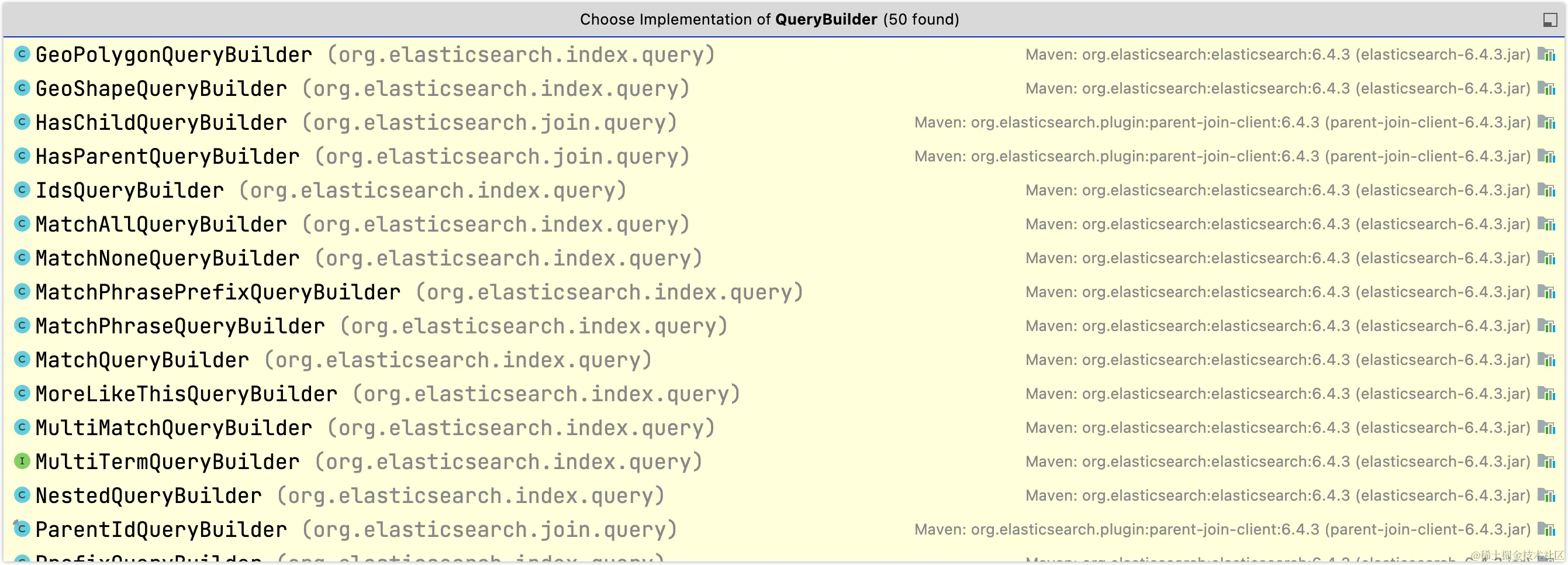
Task: Open MatchAllQueryBuilder implementation
Action: click(784, 224)
